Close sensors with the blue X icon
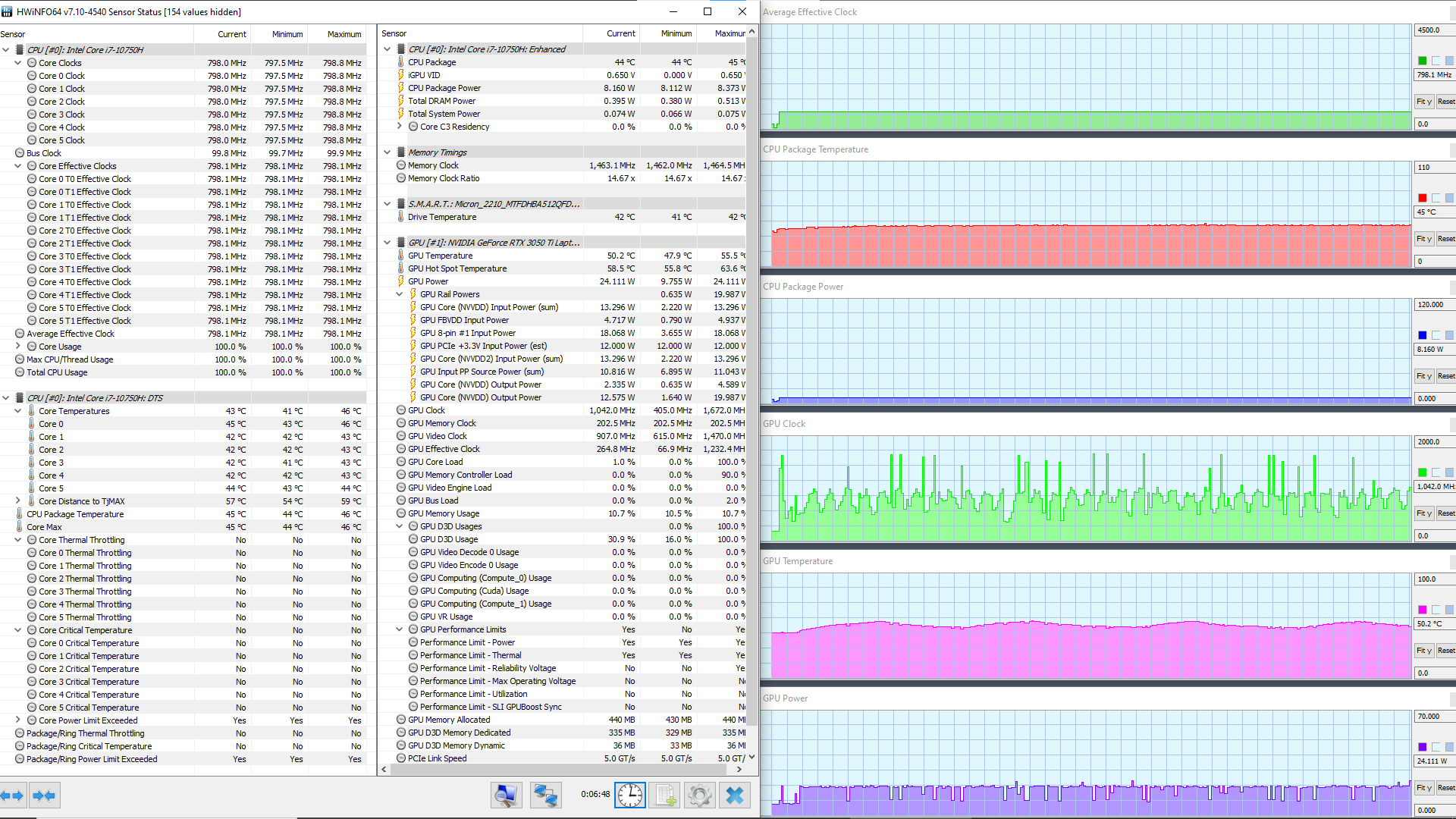The height and width of the screenshot is (819, 1456). 734,795
